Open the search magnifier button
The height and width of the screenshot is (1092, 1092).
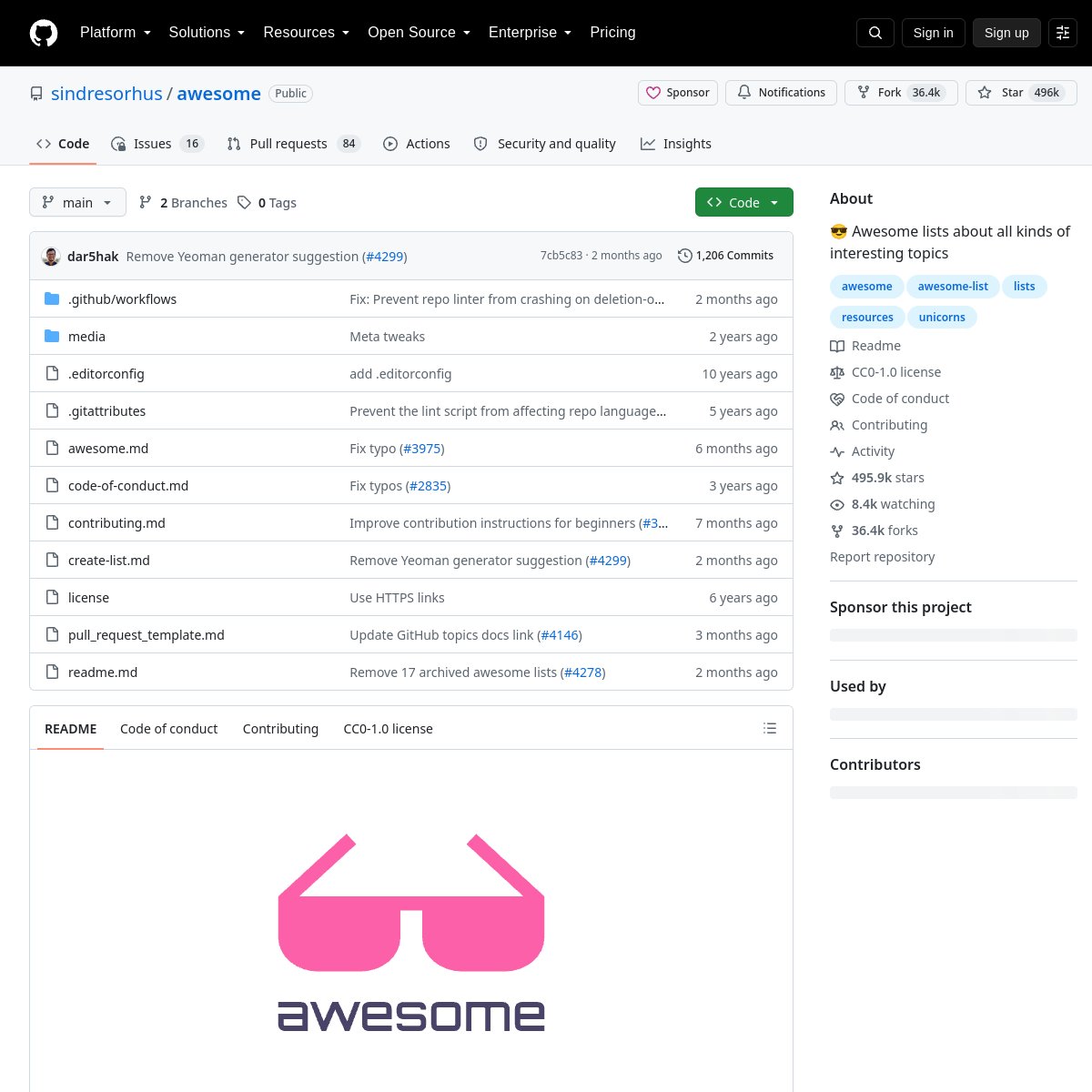(x=875, y=33)
